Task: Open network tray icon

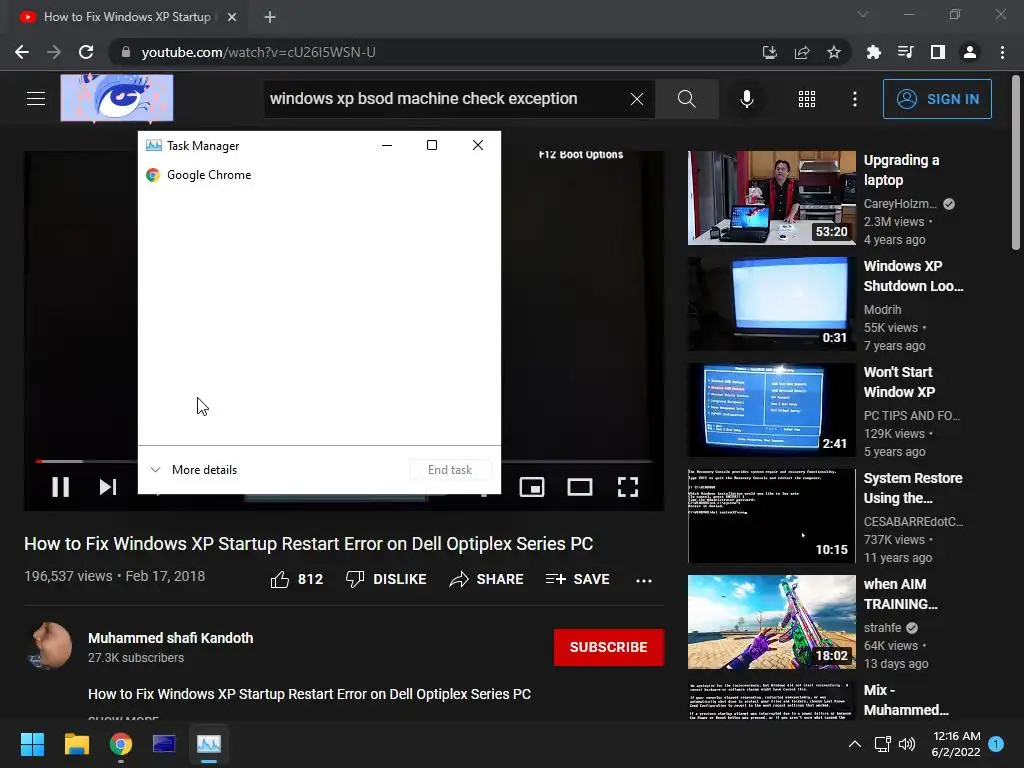Action: coord(882,744)
